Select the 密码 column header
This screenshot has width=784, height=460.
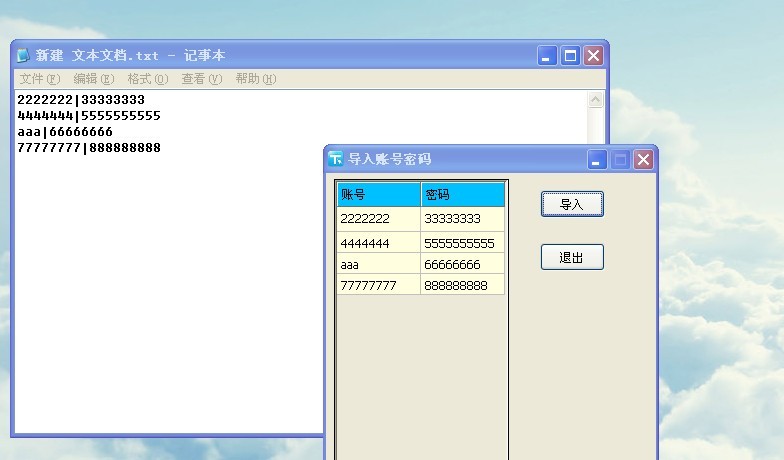tap(462, 194)
